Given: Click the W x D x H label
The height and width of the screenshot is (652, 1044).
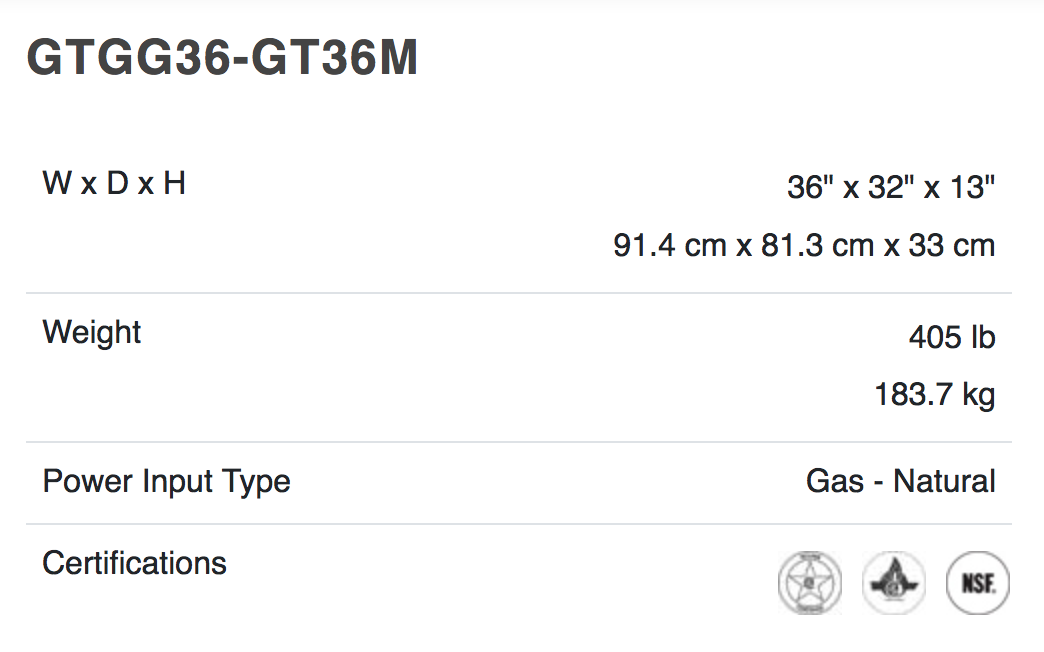Looking at the screenshot, I should point(114,183).
